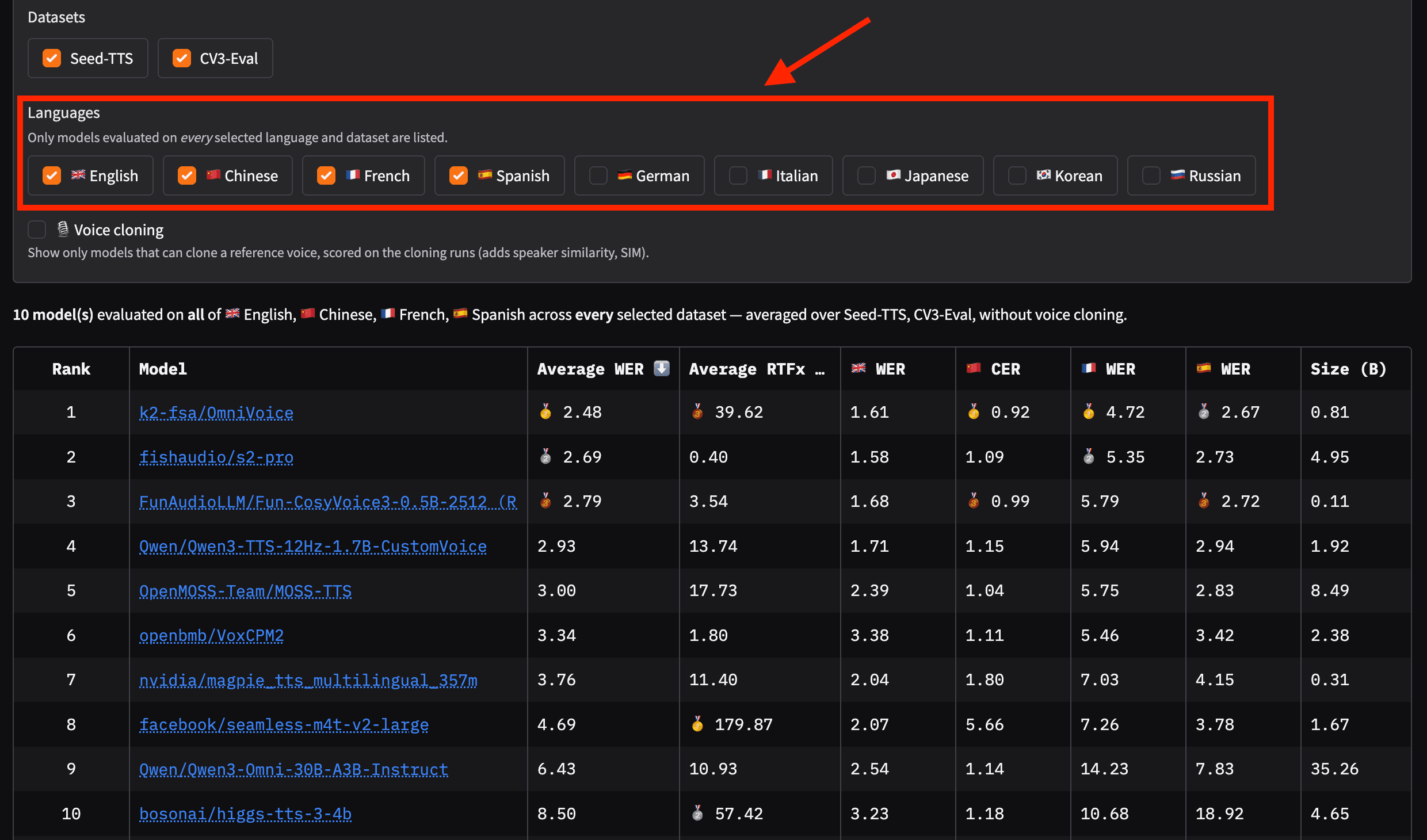This screenshot has width=1427, height=840.
Task: Click the Spain flag next to Spanish option
Action: point(485,175)
